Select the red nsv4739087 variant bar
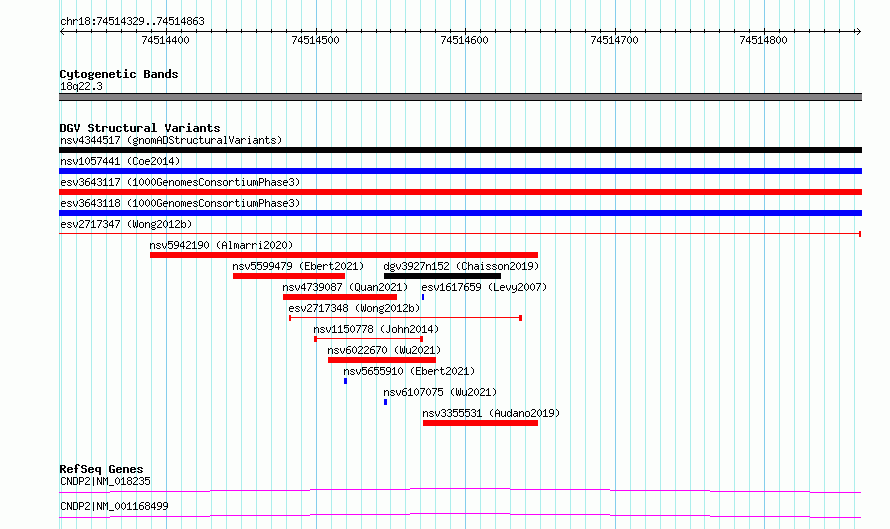 [x=340, y=297]
